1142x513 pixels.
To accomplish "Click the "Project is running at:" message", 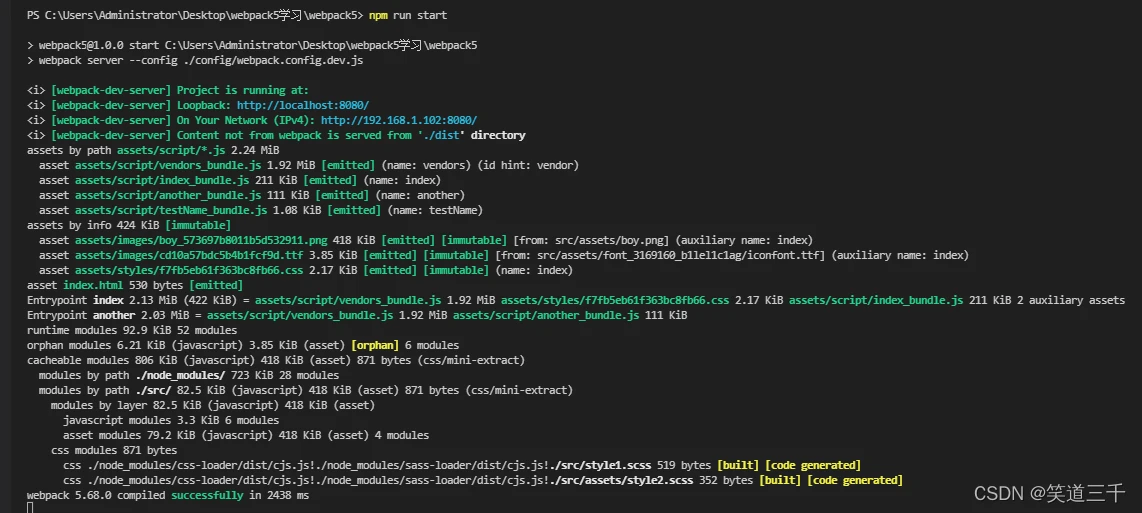I will (x=243, y=90).
